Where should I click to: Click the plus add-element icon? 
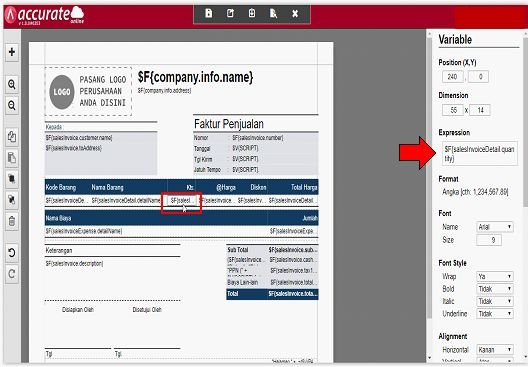(12, 52)
